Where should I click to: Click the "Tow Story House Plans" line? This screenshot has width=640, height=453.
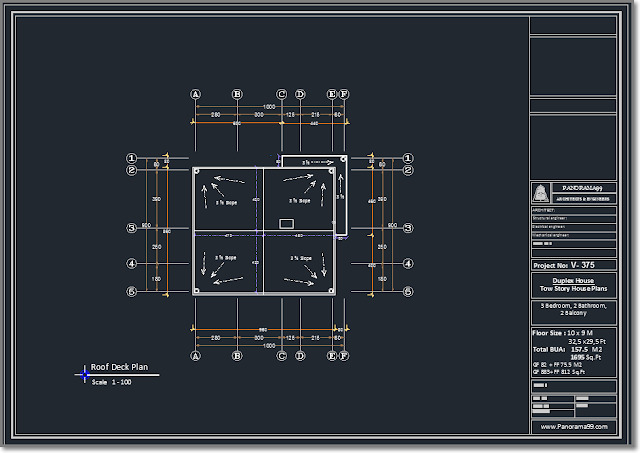click(573, 289)
